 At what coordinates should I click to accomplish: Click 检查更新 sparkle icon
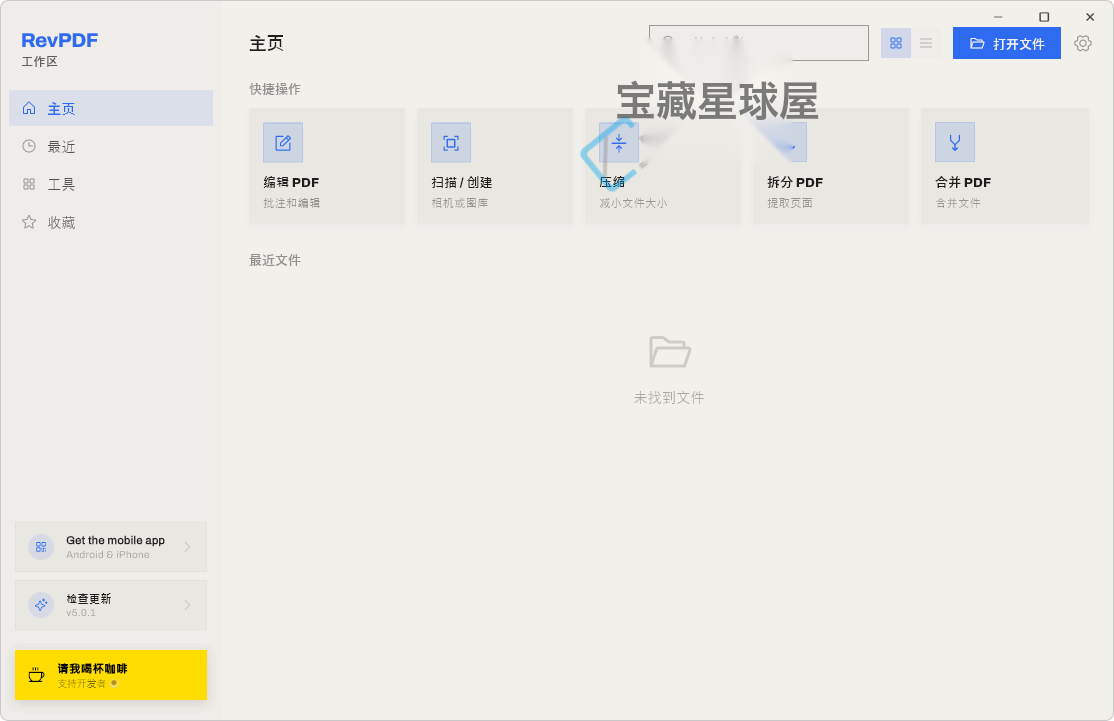(41, 605)
